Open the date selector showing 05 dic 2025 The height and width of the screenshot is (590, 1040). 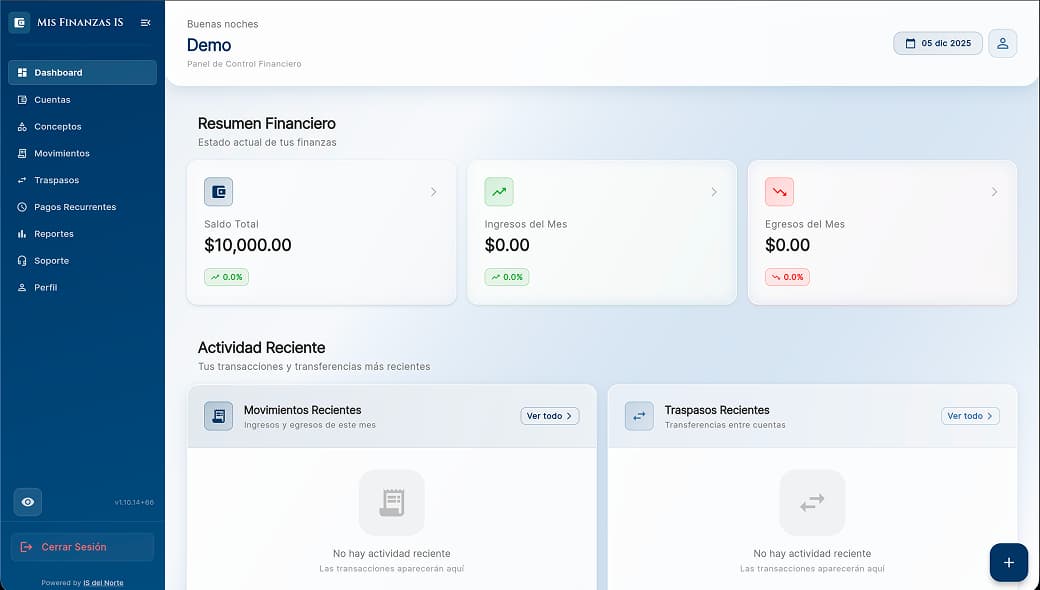click(x=937, y=43)
